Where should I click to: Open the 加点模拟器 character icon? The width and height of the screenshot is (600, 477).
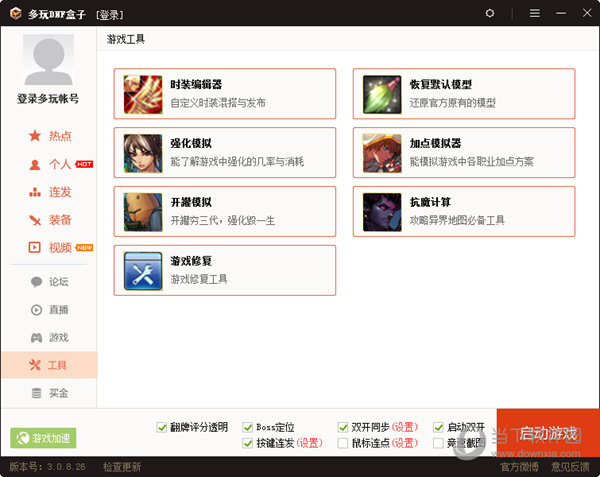click(382, 153)
